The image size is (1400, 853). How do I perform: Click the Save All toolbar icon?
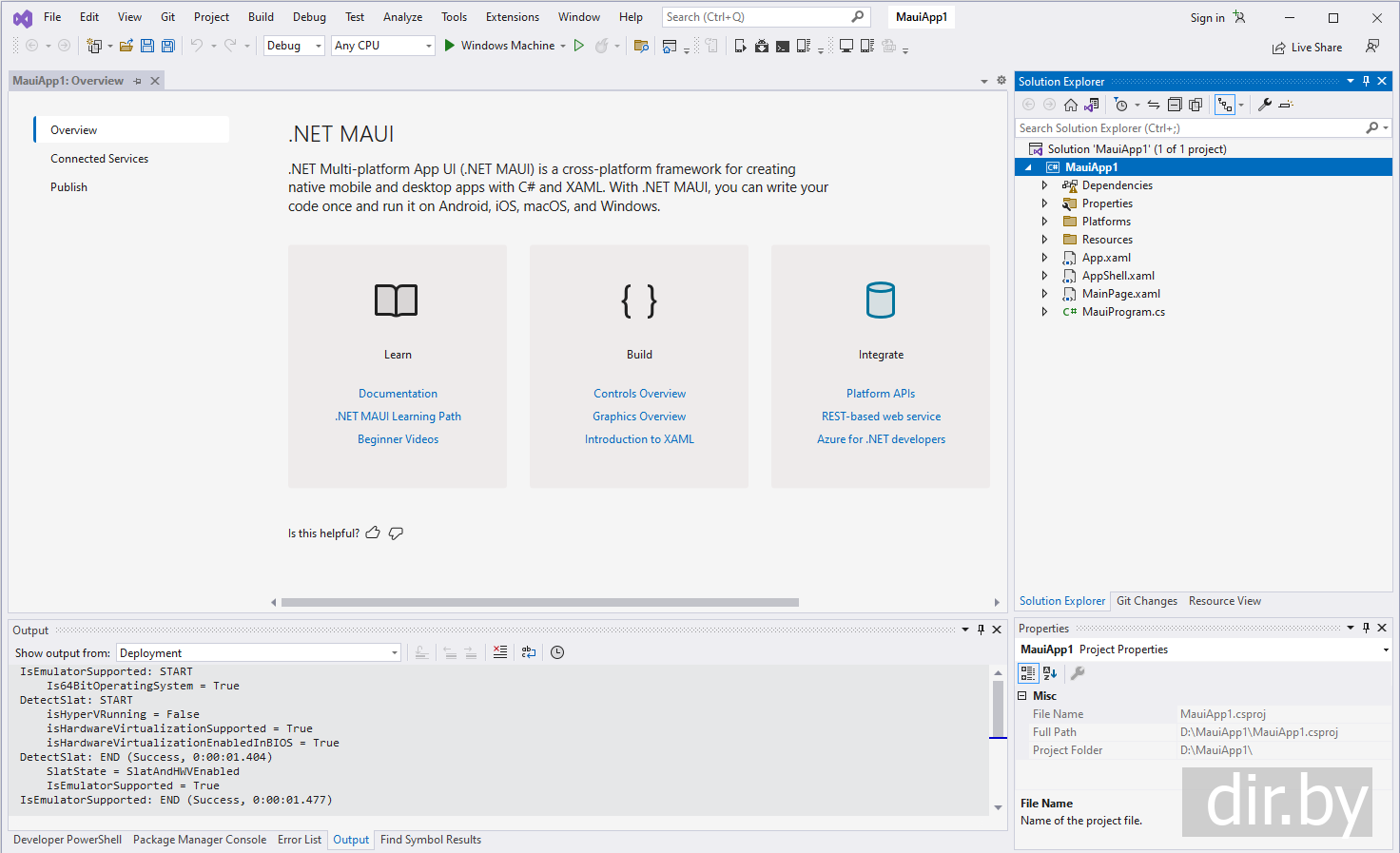click(167, 46)
